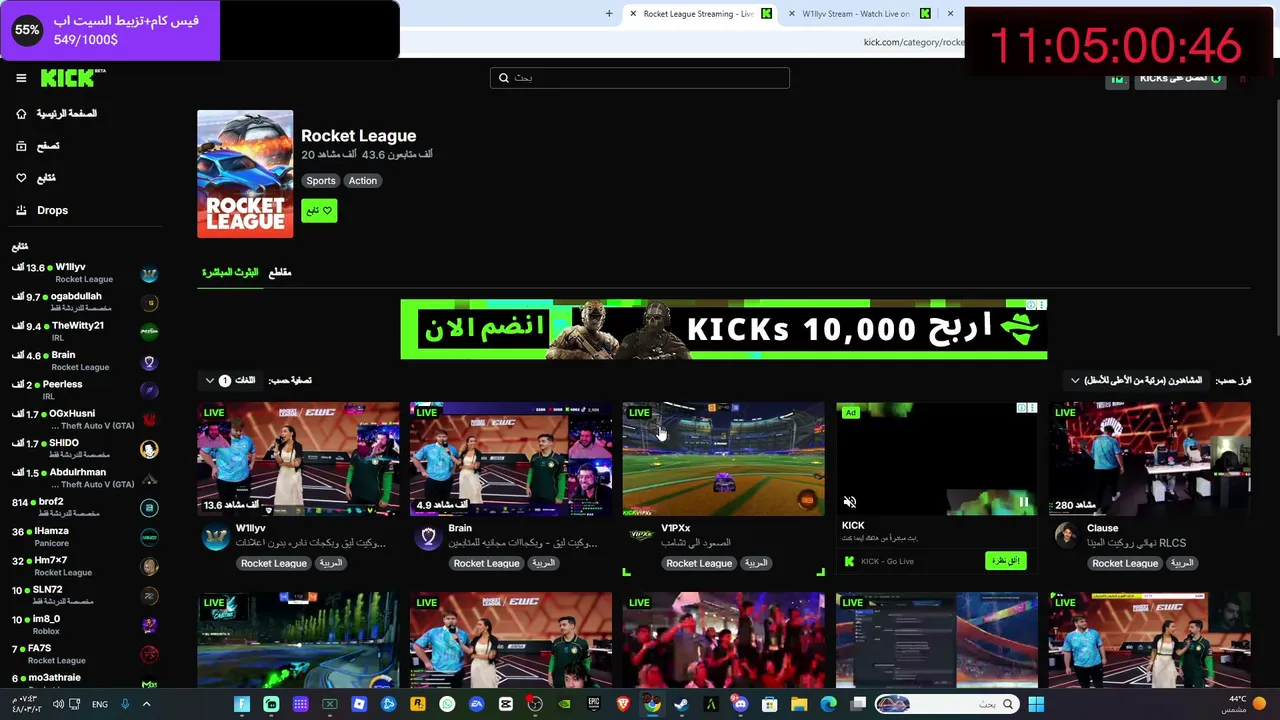Open im8_0 channel in followed sidebar

click(x=85, y=624)
